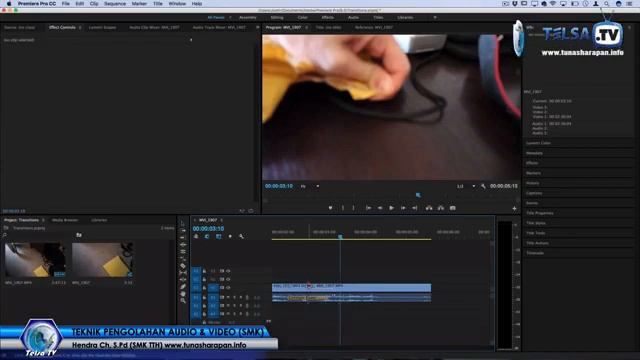Select the Selection tool in the tools panel

coord(183,224)
